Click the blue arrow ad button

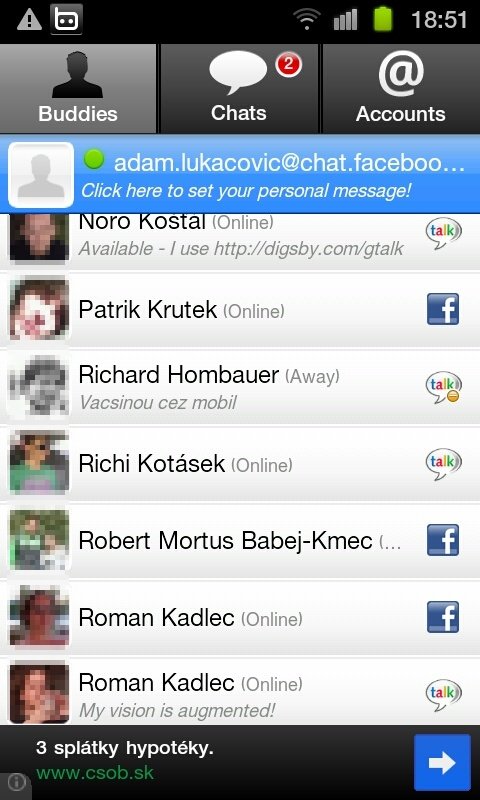[x=442, y=763]
